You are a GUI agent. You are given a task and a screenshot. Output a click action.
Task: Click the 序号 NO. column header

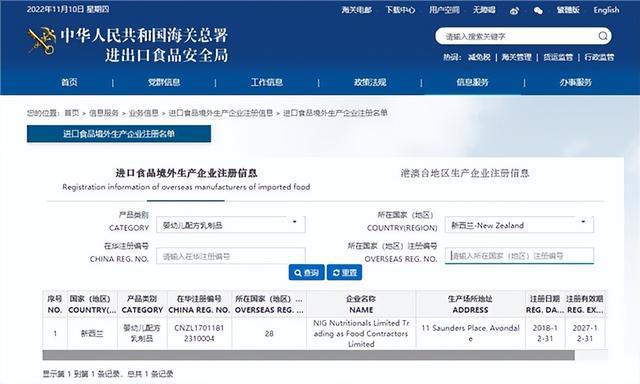click(55, 304)
